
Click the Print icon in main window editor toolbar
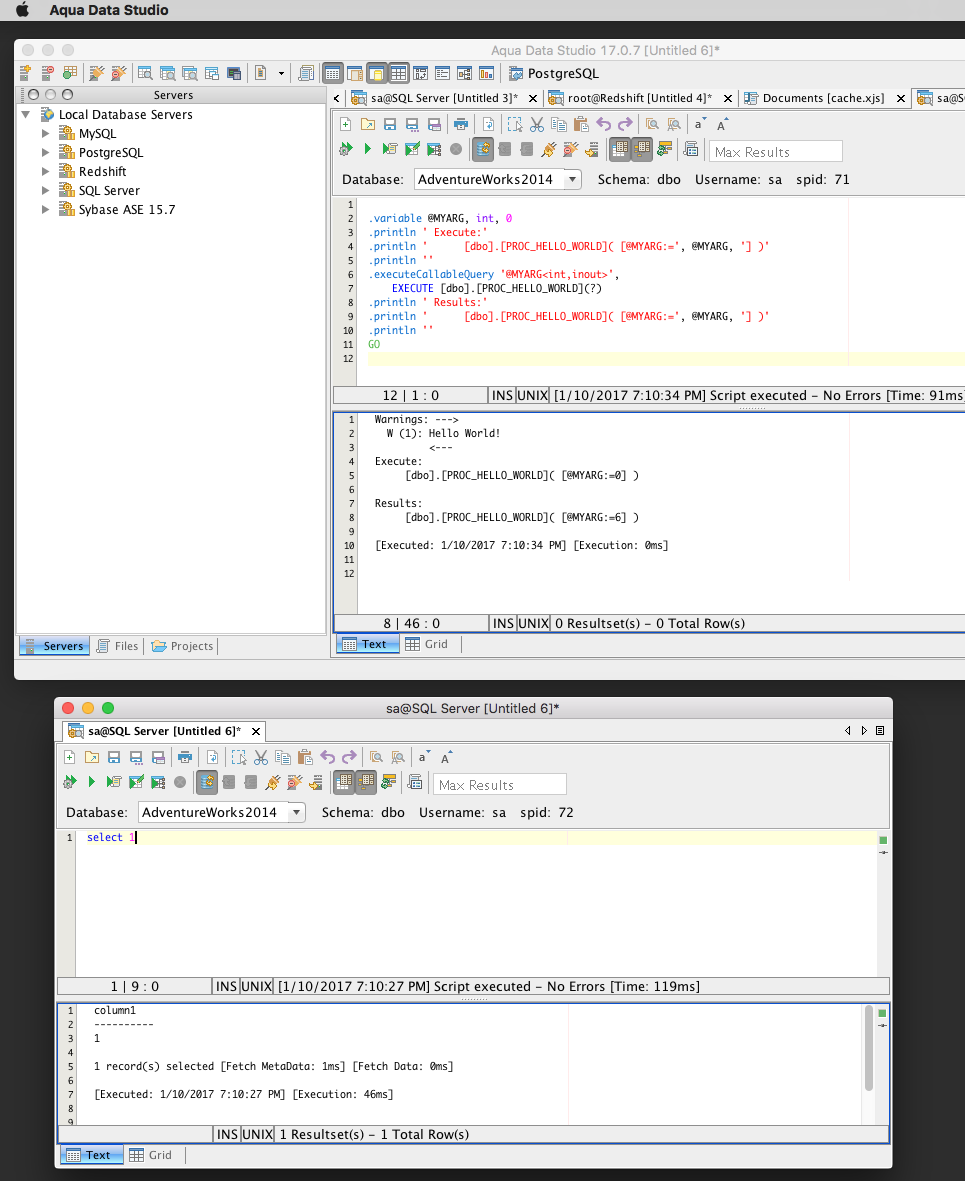[x=461, y=124]
